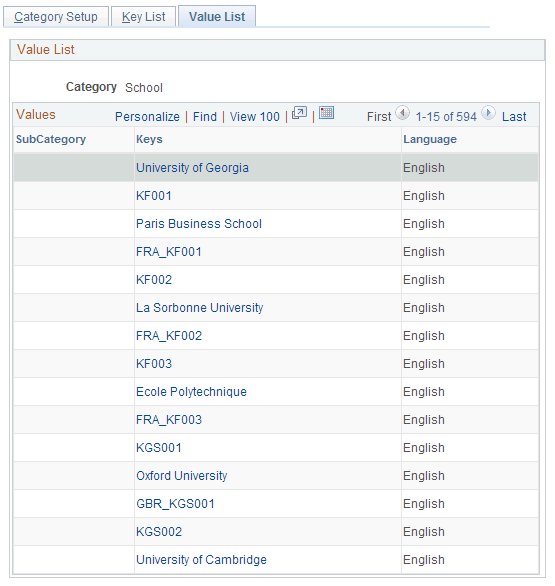Click View 100 link

[x=255, y=117]
